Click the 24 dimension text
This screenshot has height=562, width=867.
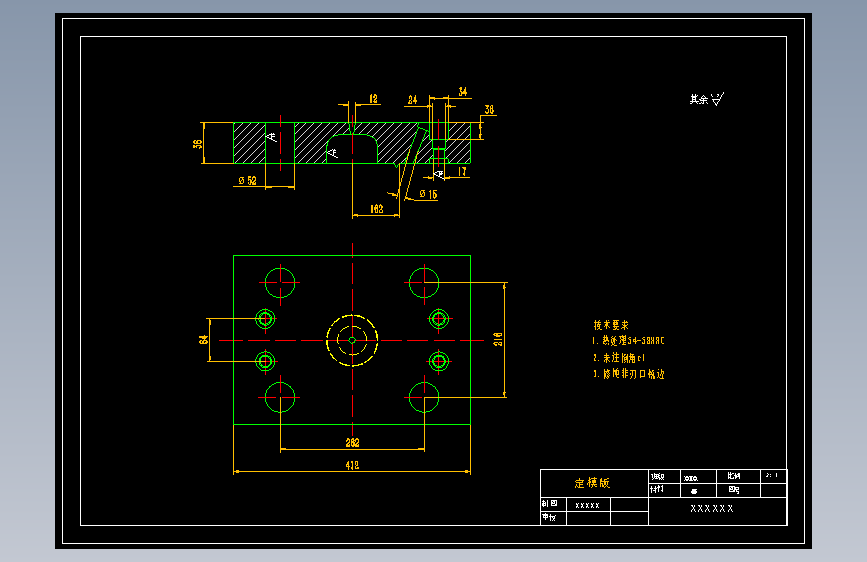pyautogui.click(x=412, y=100)
